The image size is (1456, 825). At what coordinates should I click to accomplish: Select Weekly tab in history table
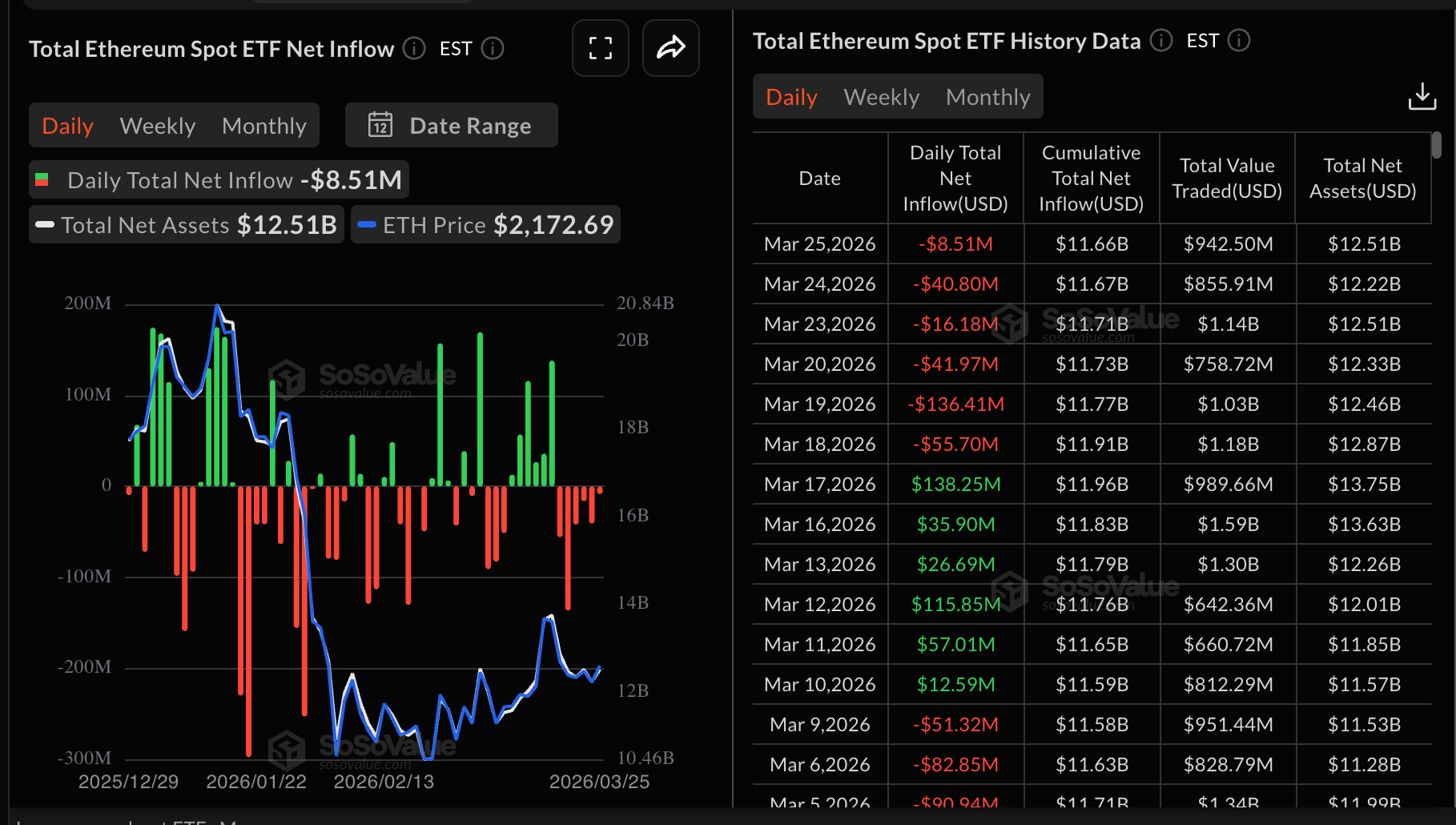[881, 97]
